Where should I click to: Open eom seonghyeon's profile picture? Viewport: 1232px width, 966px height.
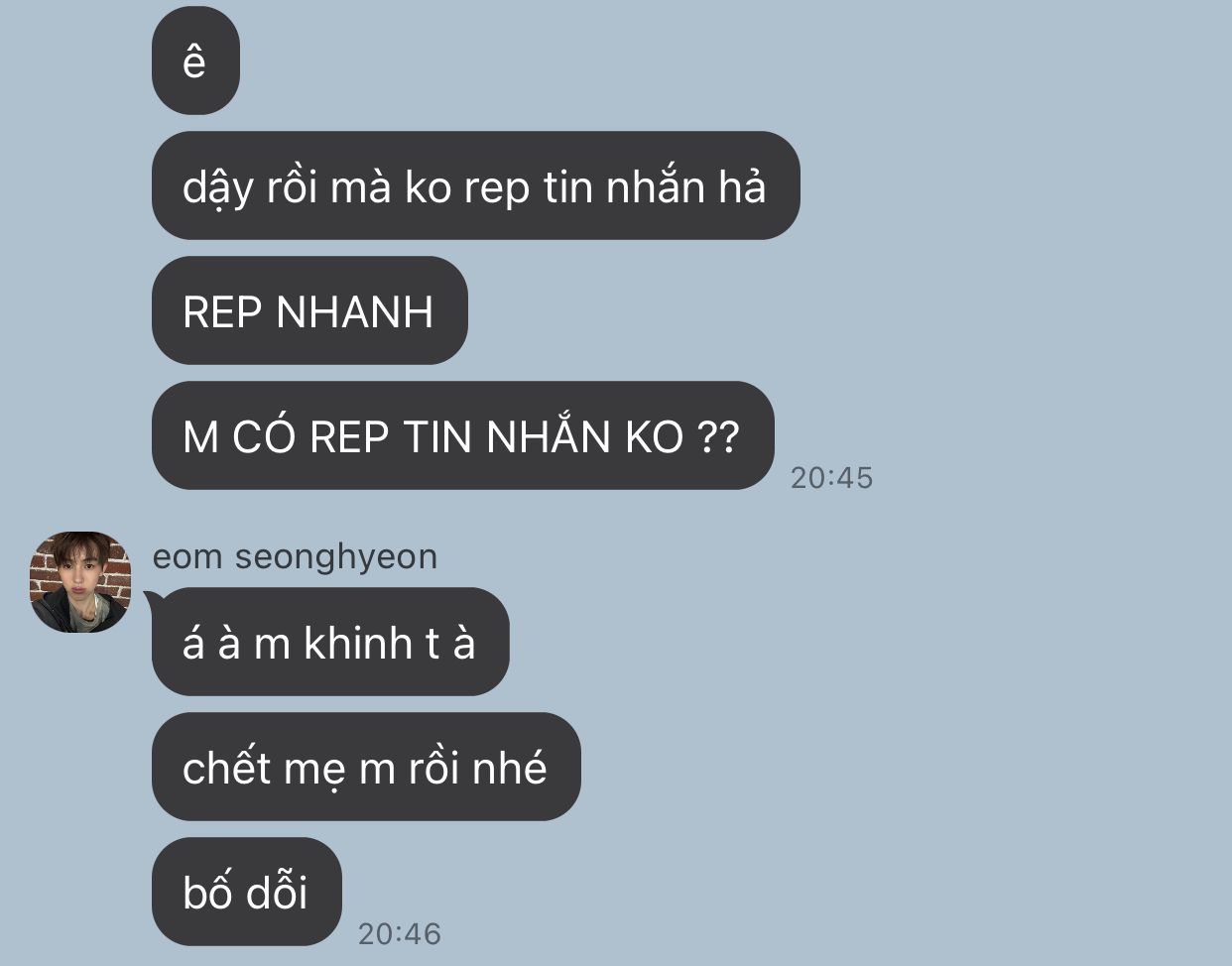click(80, 582)
